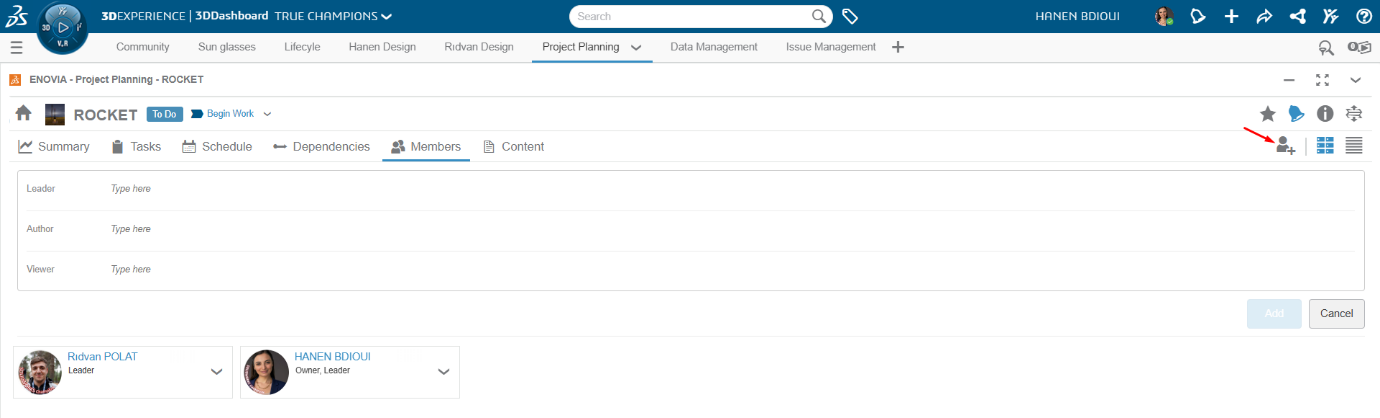
Task: Click the share arrow icon
Action: click(1264, 16)
